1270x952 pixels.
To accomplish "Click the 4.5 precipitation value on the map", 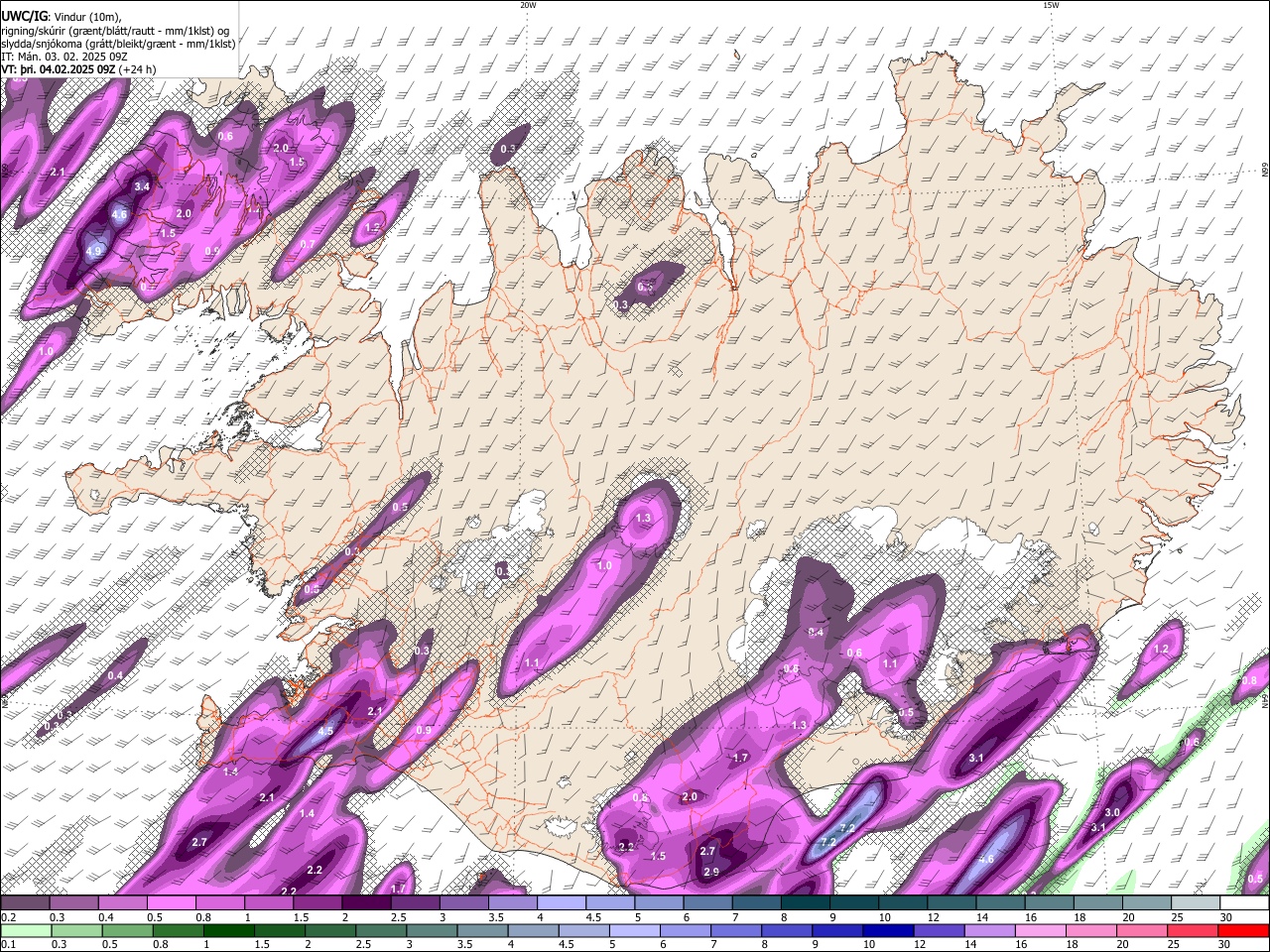I will 325,732.
